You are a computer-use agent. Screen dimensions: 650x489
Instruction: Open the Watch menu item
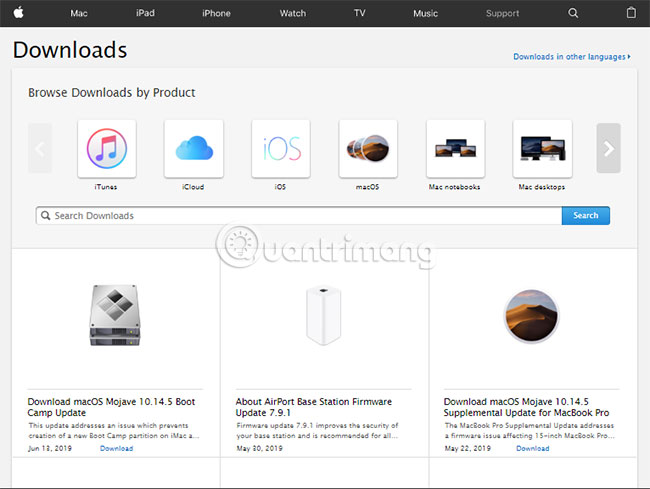click(293, 13)
